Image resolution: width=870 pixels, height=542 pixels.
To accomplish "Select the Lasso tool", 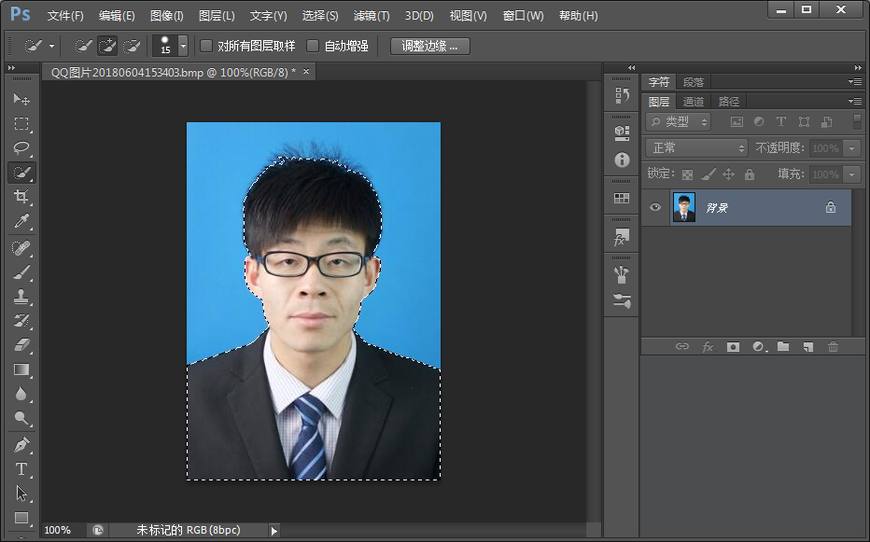I will click(22, 148).
